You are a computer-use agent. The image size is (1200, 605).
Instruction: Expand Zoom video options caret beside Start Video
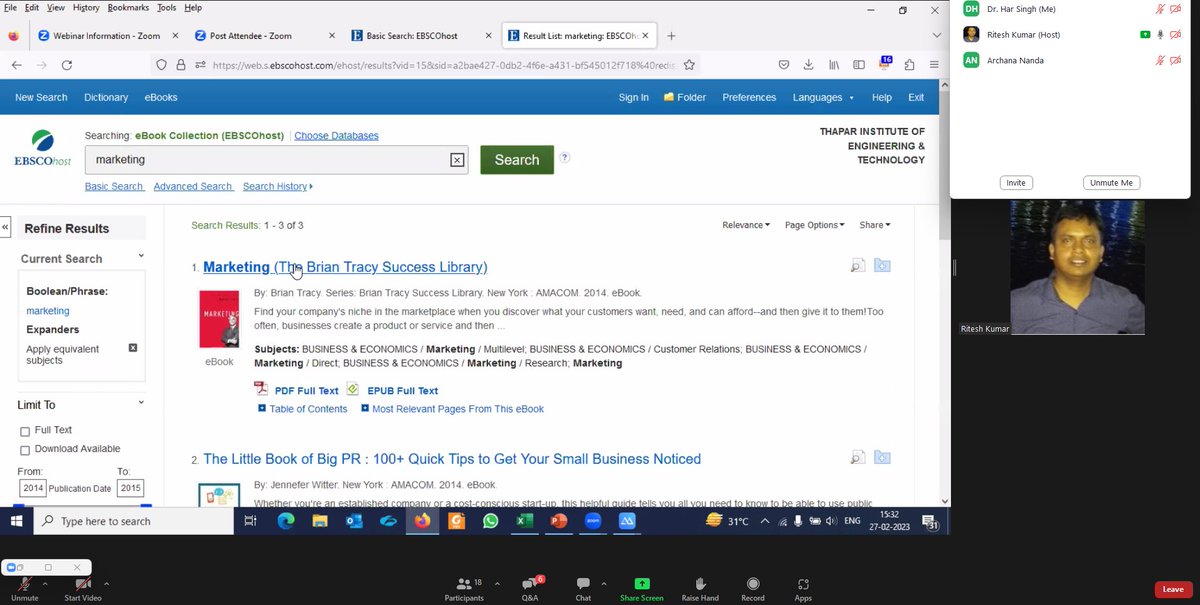point(106,583)
